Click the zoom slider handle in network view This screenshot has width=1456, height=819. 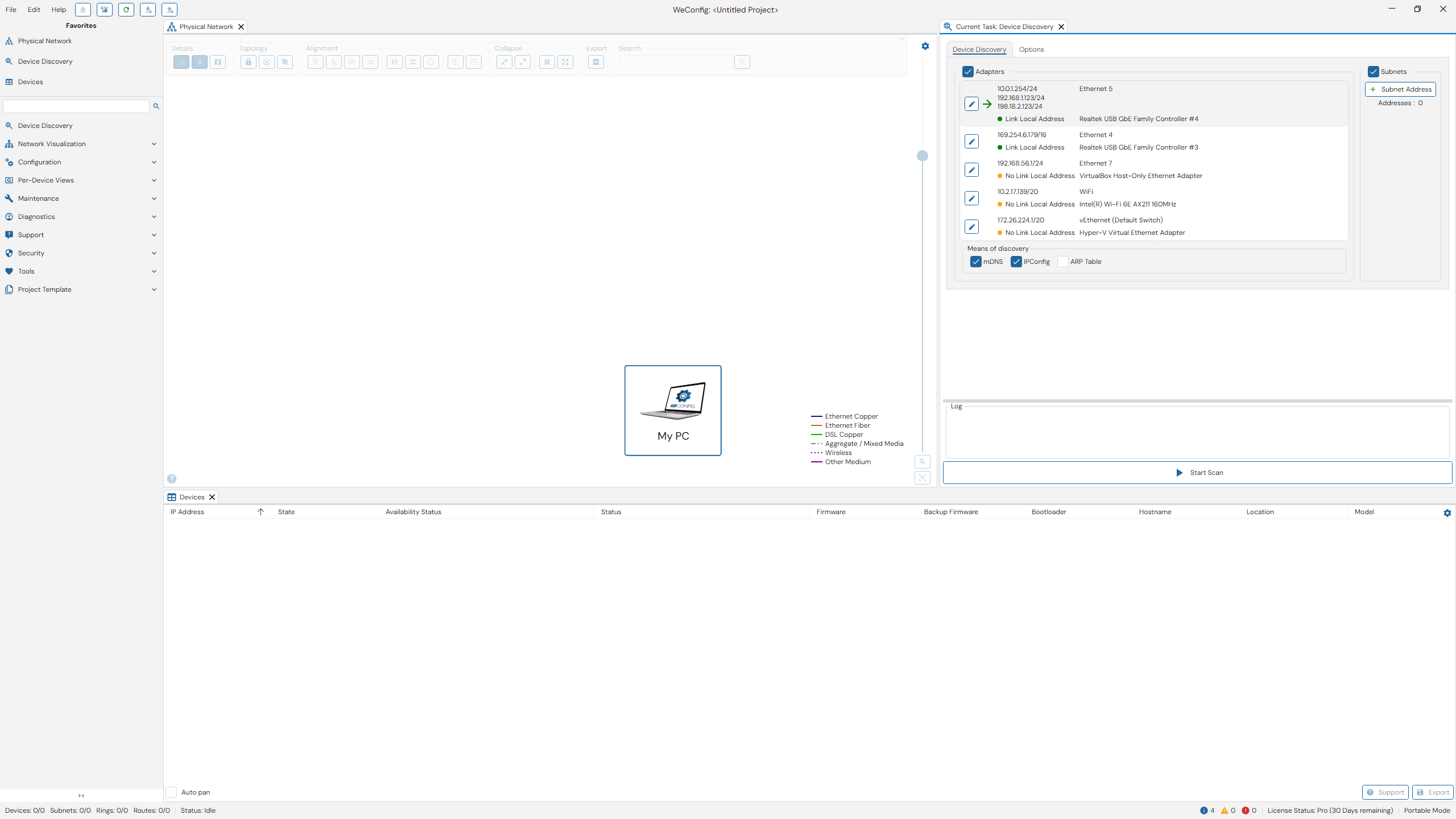click(x=923, y=156)
